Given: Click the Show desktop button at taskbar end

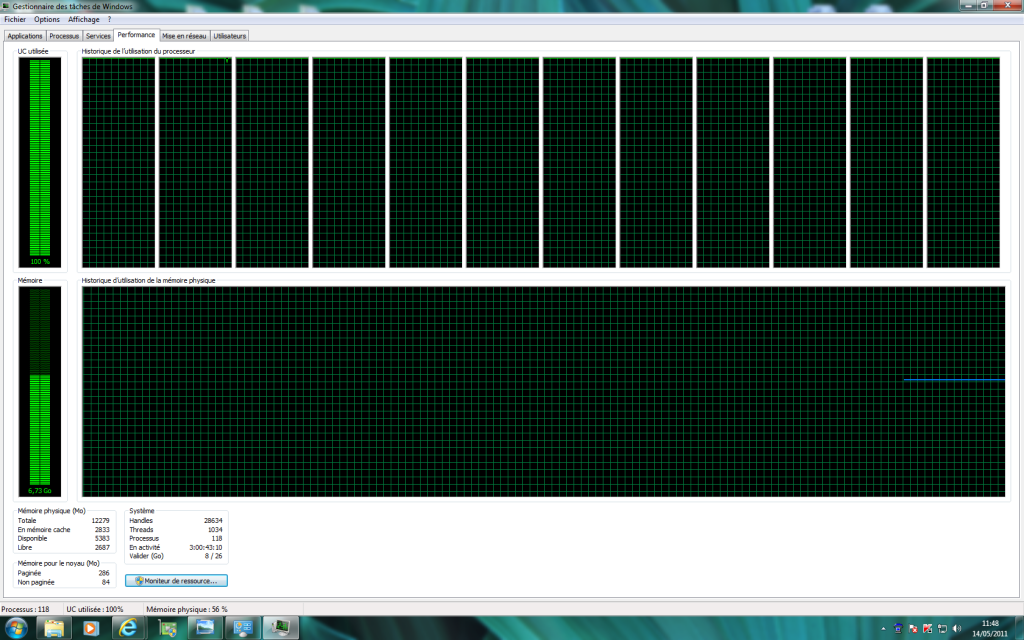Looking at the screenshot, I should click(x=1019, y=628).
